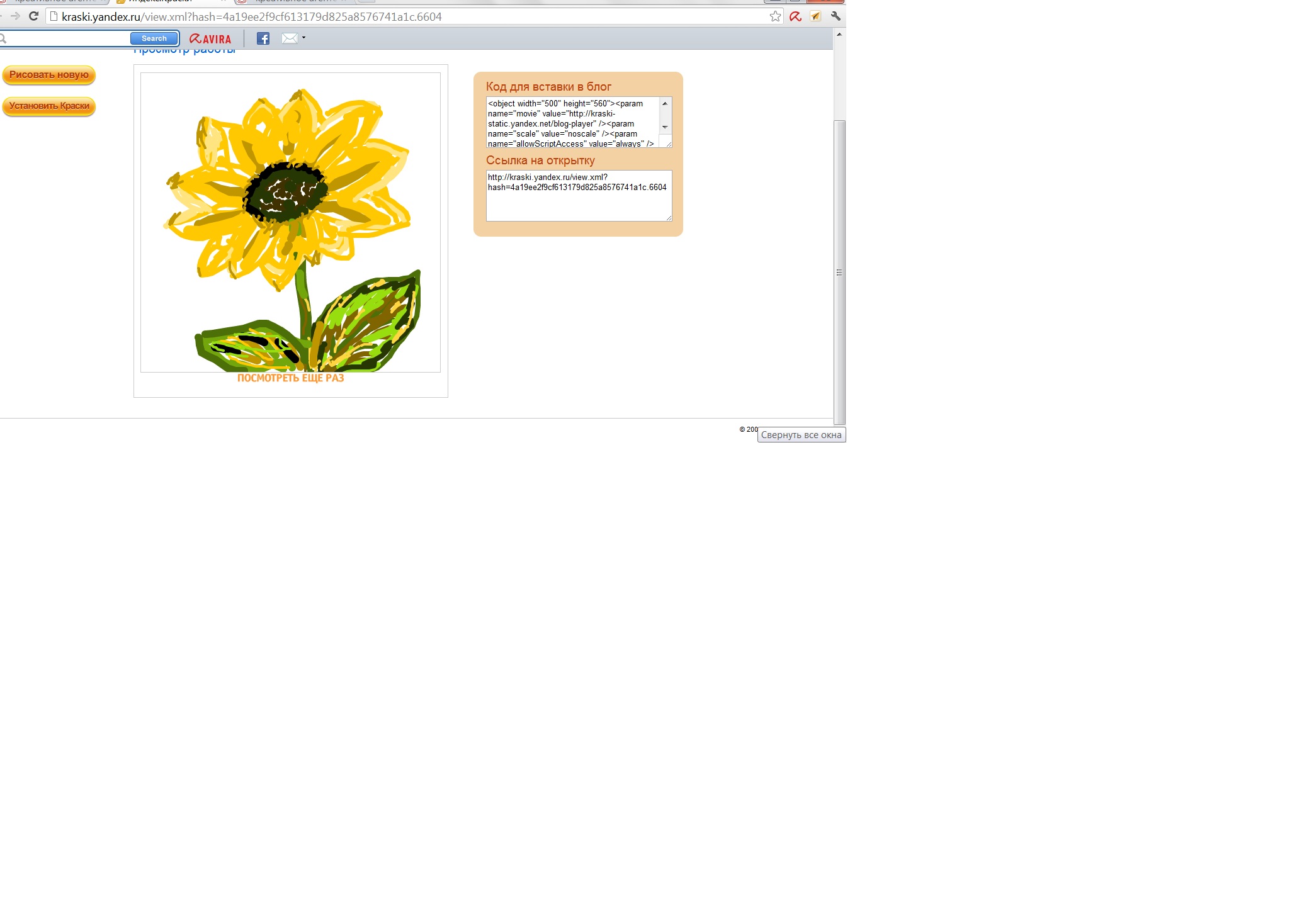Click the postcard link textarea
The width and height of the screenshot is (1292, 924).
pos(579,196)
